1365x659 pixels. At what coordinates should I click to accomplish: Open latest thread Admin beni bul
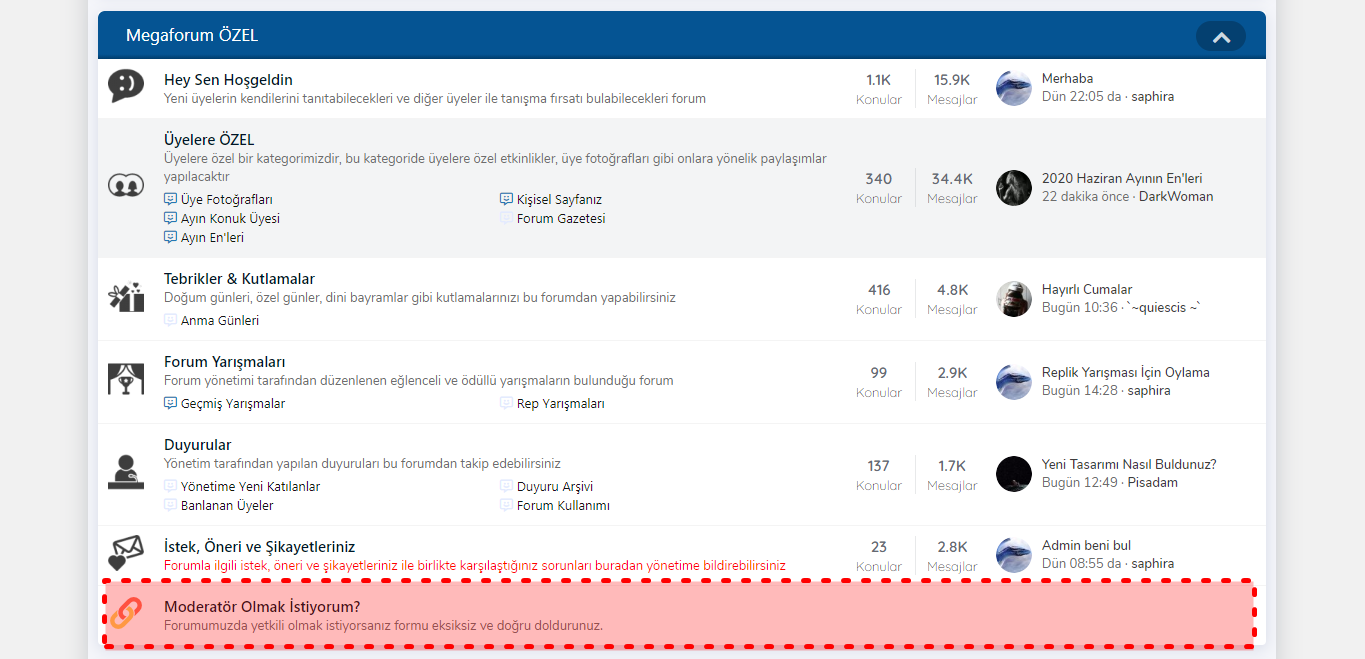pyautogui.click(x=1086, y=546)
